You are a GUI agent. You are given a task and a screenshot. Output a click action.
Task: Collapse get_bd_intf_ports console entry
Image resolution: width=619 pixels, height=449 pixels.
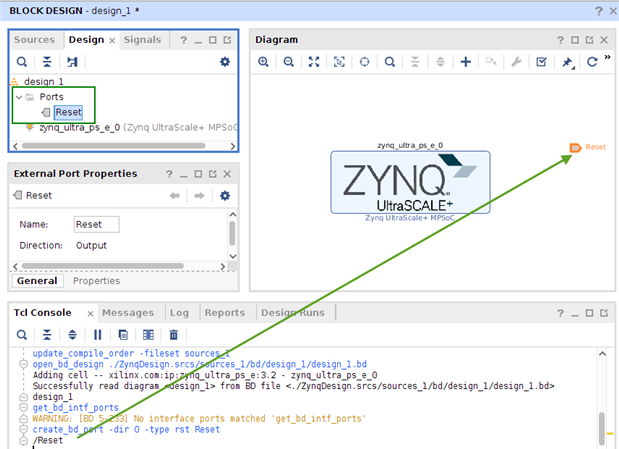tap(24, 408)
